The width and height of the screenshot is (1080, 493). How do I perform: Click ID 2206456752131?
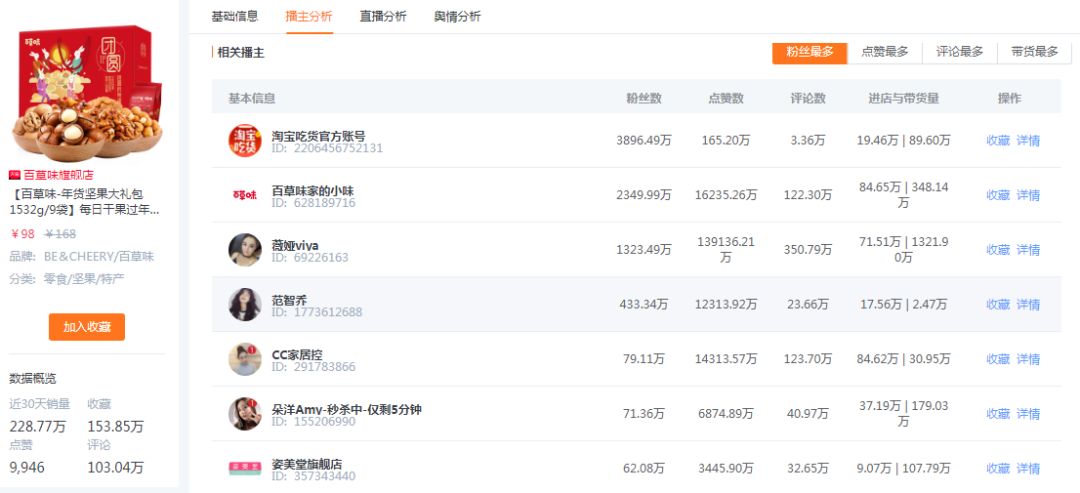click(x=327, y=148)
